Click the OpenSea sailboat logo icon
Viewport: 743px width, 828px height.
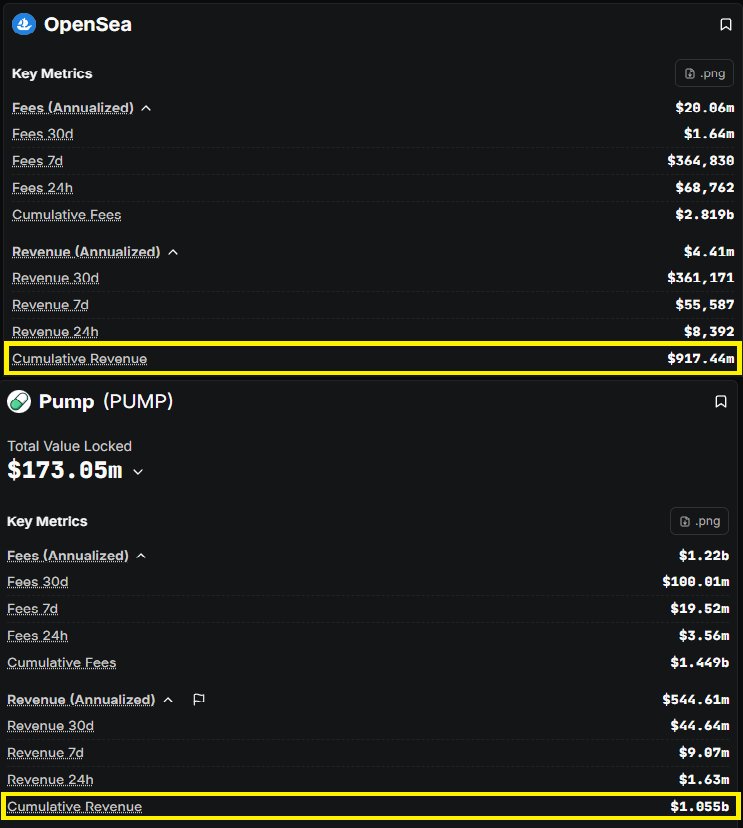(x=24, y=25)
